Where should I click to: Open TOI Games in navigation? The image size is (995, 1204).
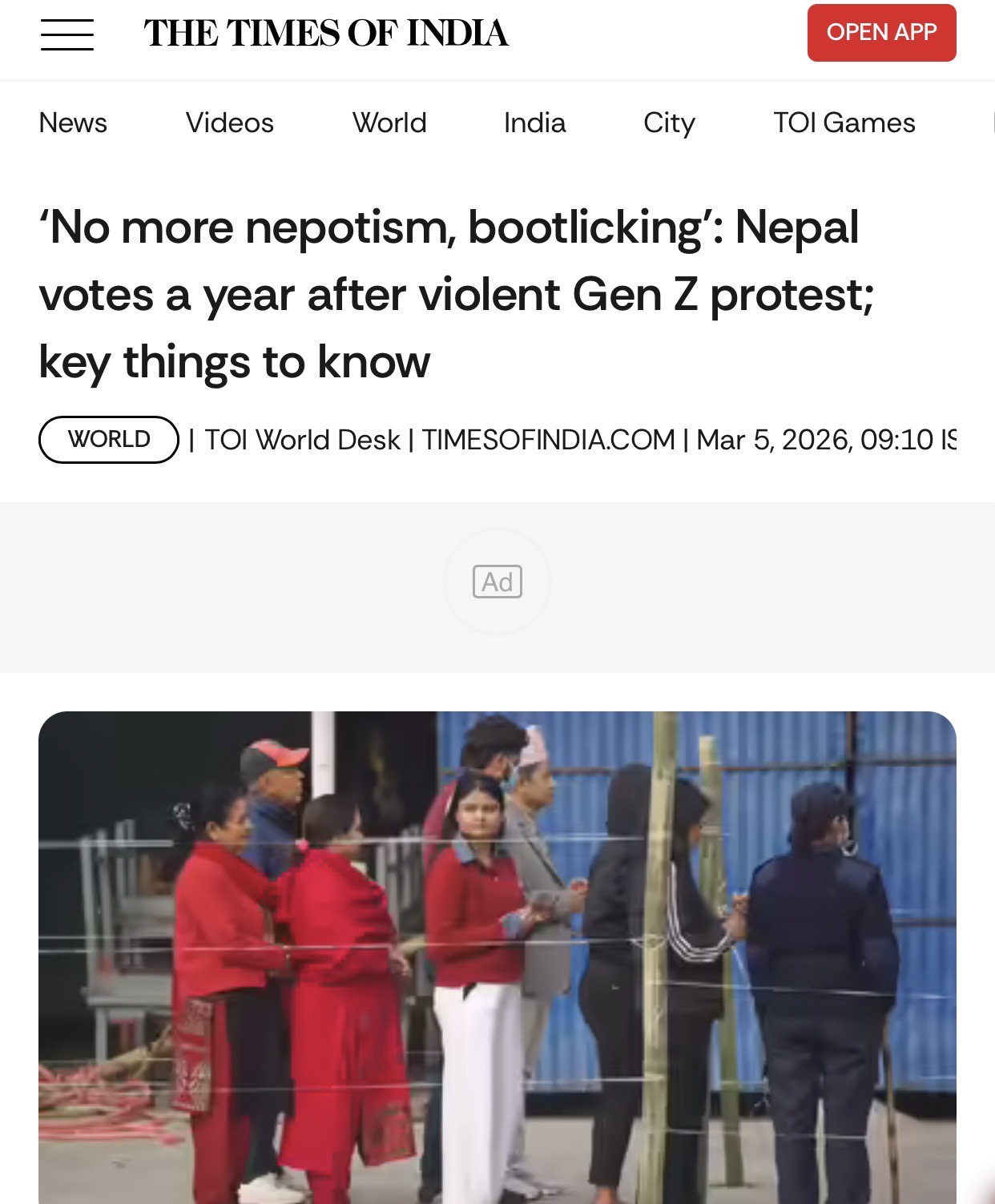tap(844, 123)
